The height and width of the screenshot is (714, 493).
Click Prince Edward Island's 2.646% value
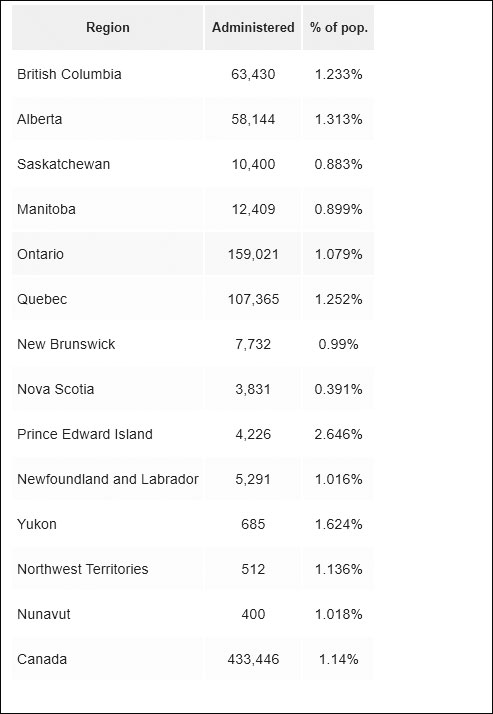point(338,434)
